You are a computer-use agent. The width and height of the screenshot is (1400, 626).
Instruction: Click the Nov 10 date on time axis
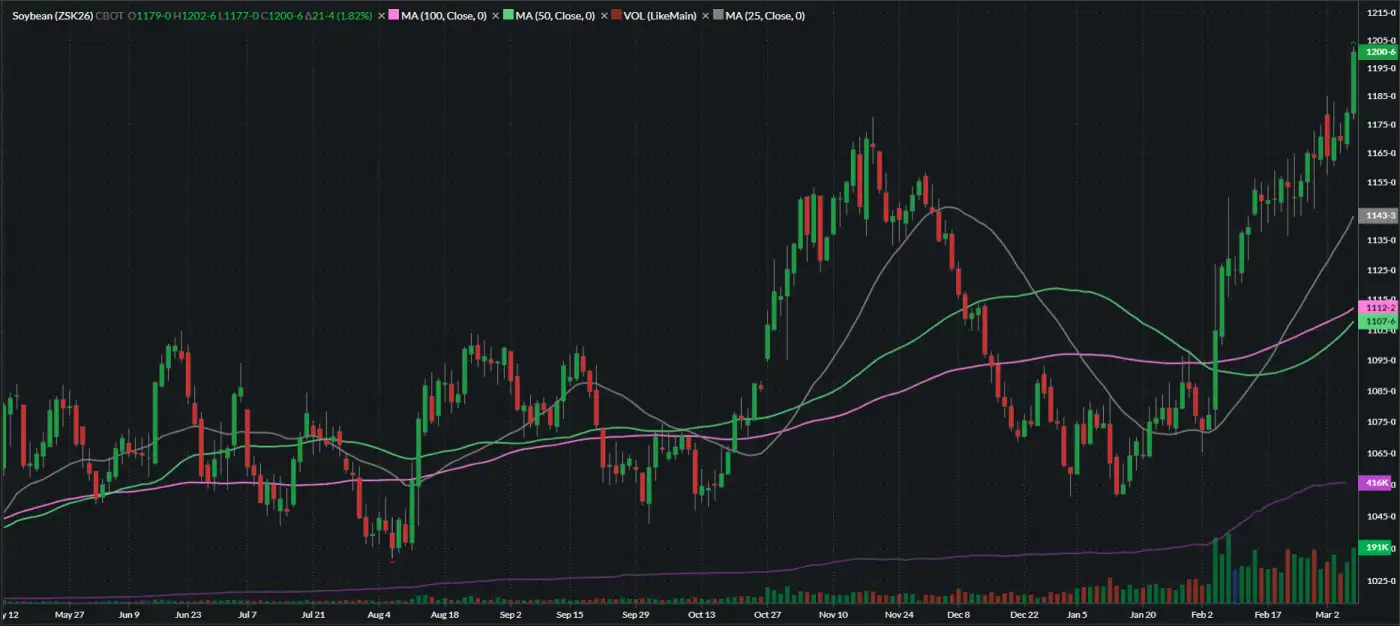[833, 616]
